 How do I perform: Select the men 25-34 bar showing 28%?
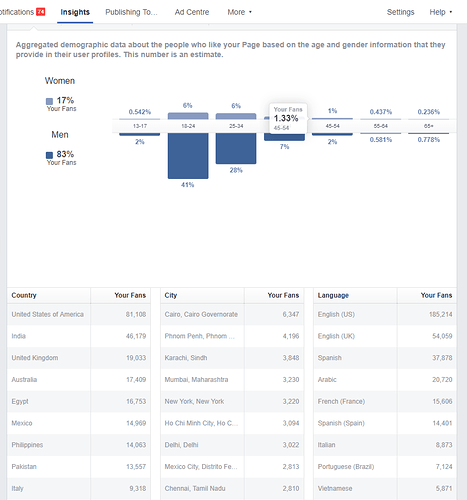pos(236,148)
